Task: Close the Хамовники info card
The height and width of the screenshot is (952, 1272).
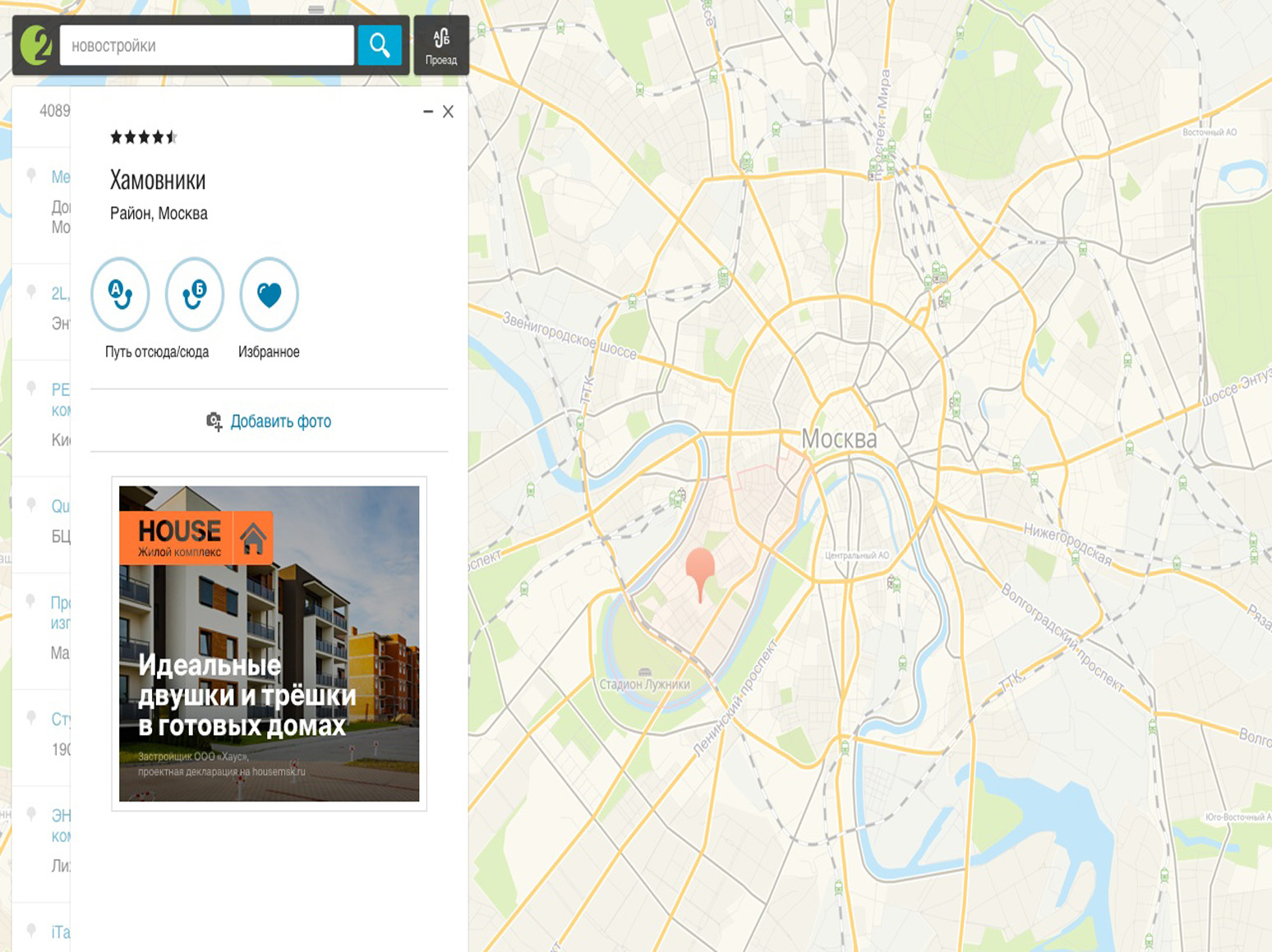Action: pos(448,112)
